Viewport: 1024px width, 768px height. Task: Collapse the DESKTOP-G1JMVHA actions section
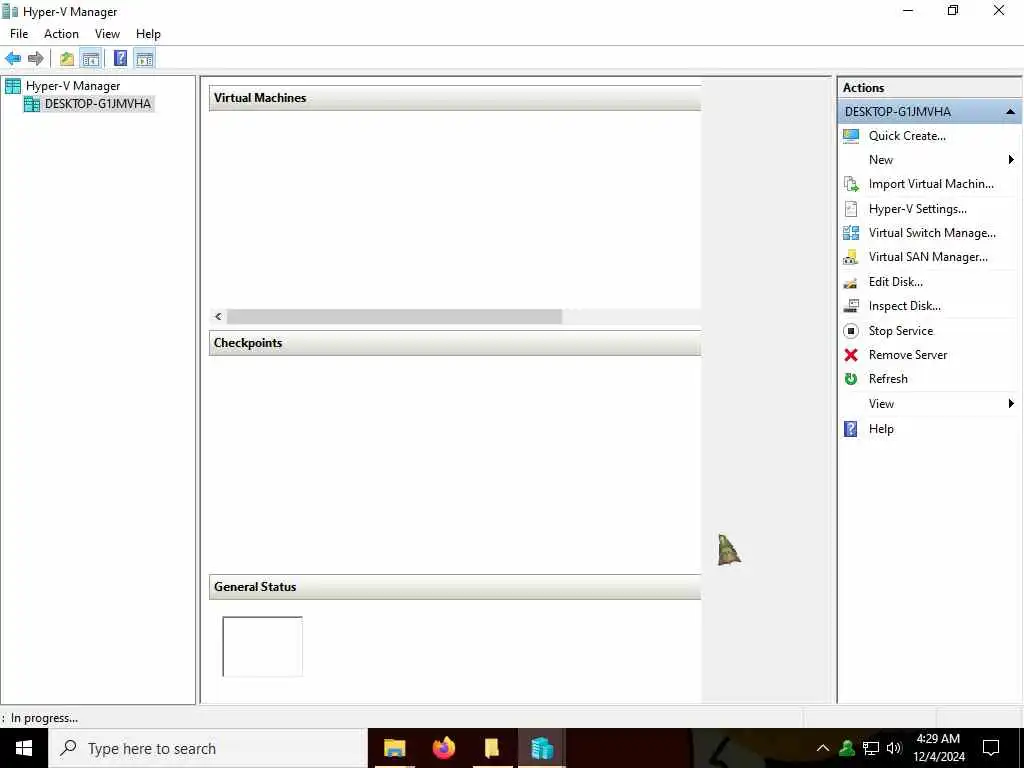click(x=1010, y=112)
